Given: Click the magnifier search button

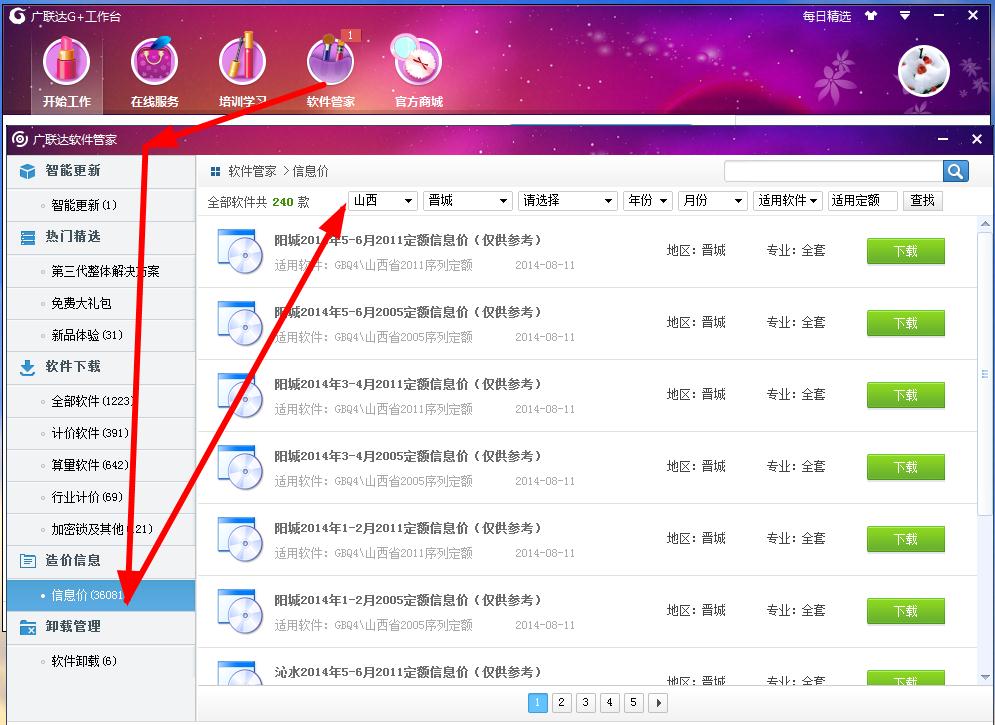Looking at the screenshot, I should tap(956, 171).
